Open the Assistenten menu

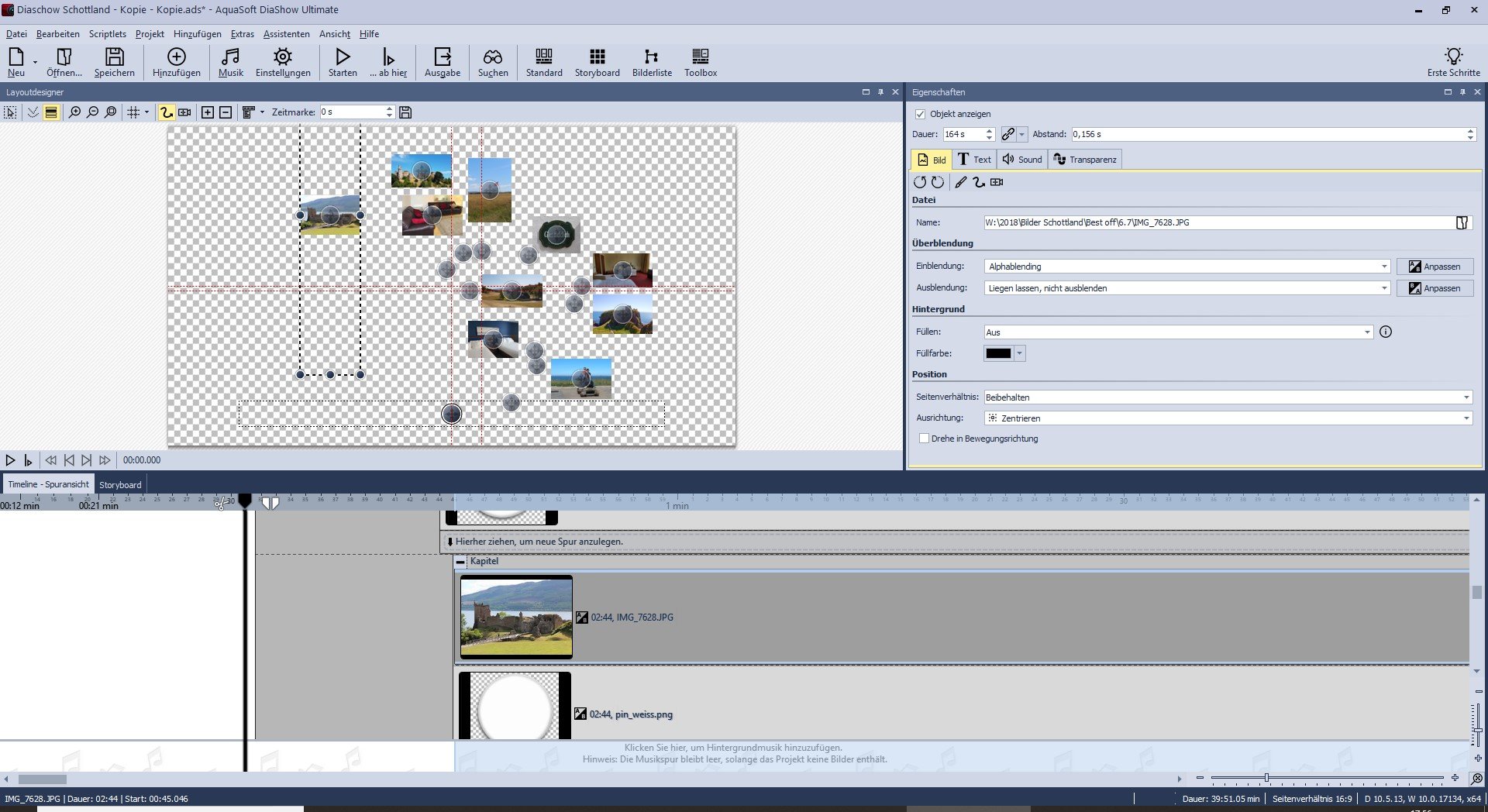tap(286, 34)
